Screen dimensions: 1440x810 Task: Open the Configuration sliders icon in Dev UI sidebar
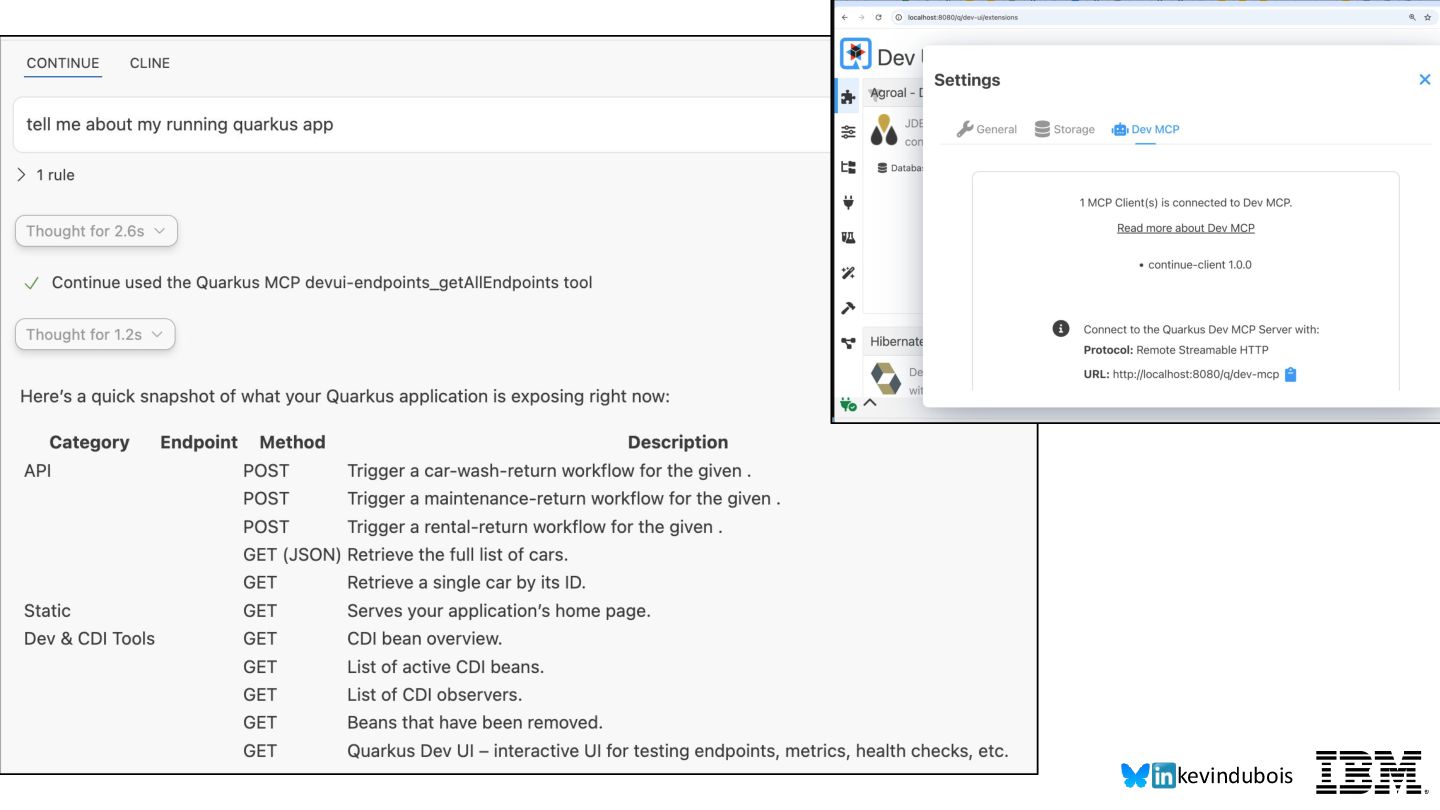tap(848, 132)
